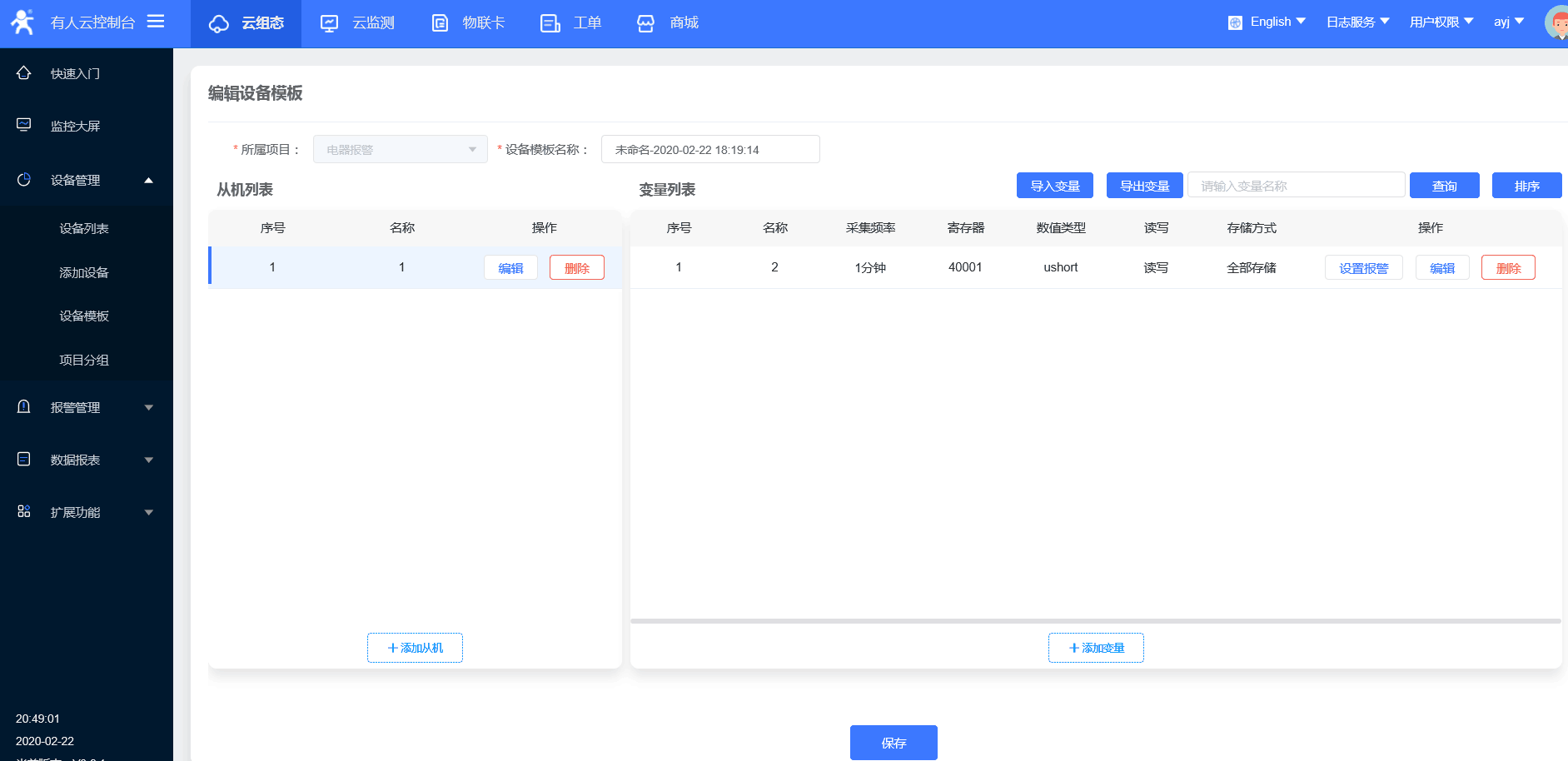The image size is (1568, 761).
Task: Click the user avatar picture
Action: pyautogui.click(x=1557, y=22)
